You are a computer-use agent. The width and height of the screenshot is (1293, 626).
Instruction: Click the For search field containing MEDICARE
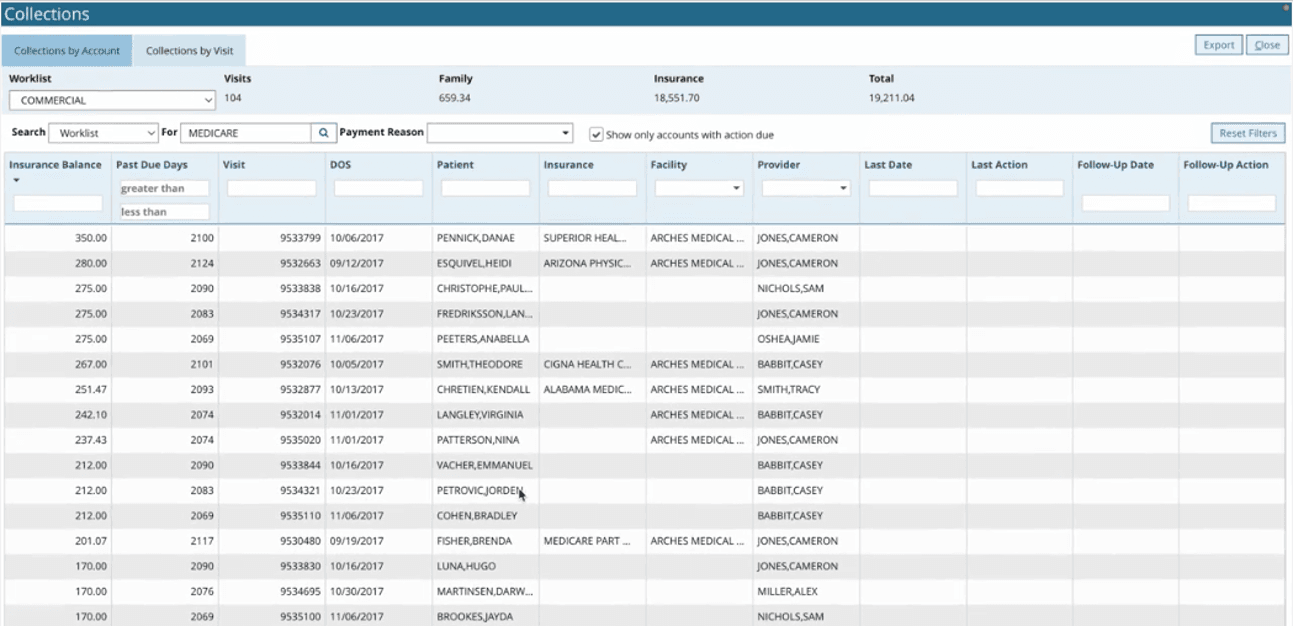coord(246,133)
